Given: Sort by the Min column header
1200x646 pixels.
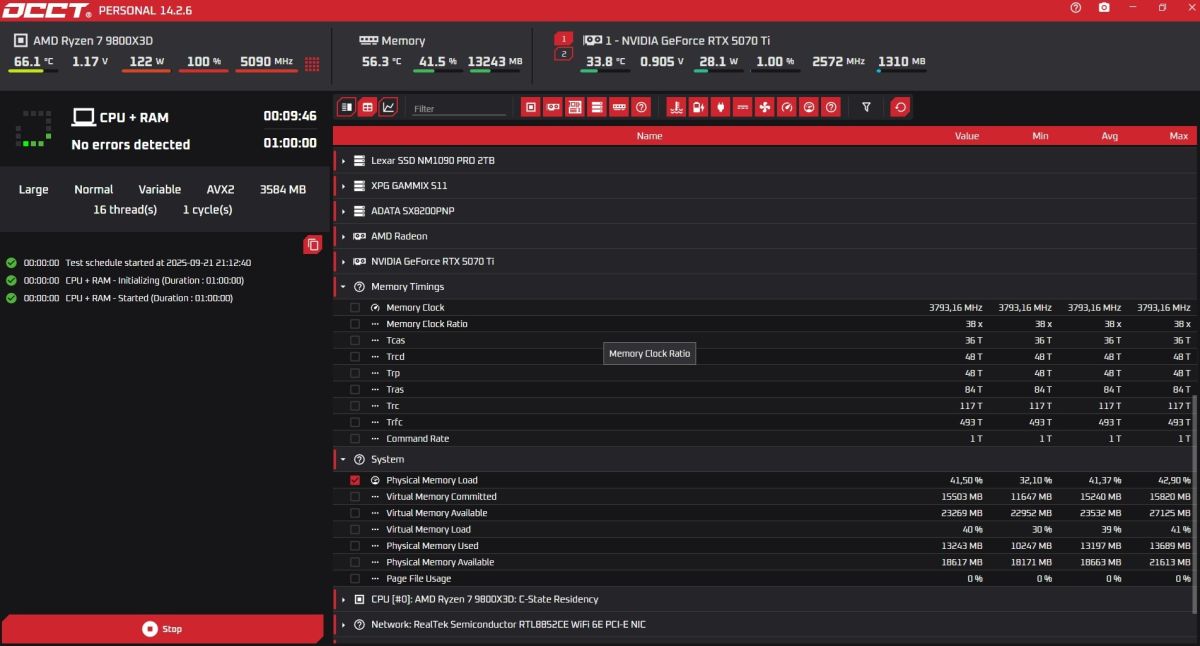Looking at the screenshot, I should 1040,136.
